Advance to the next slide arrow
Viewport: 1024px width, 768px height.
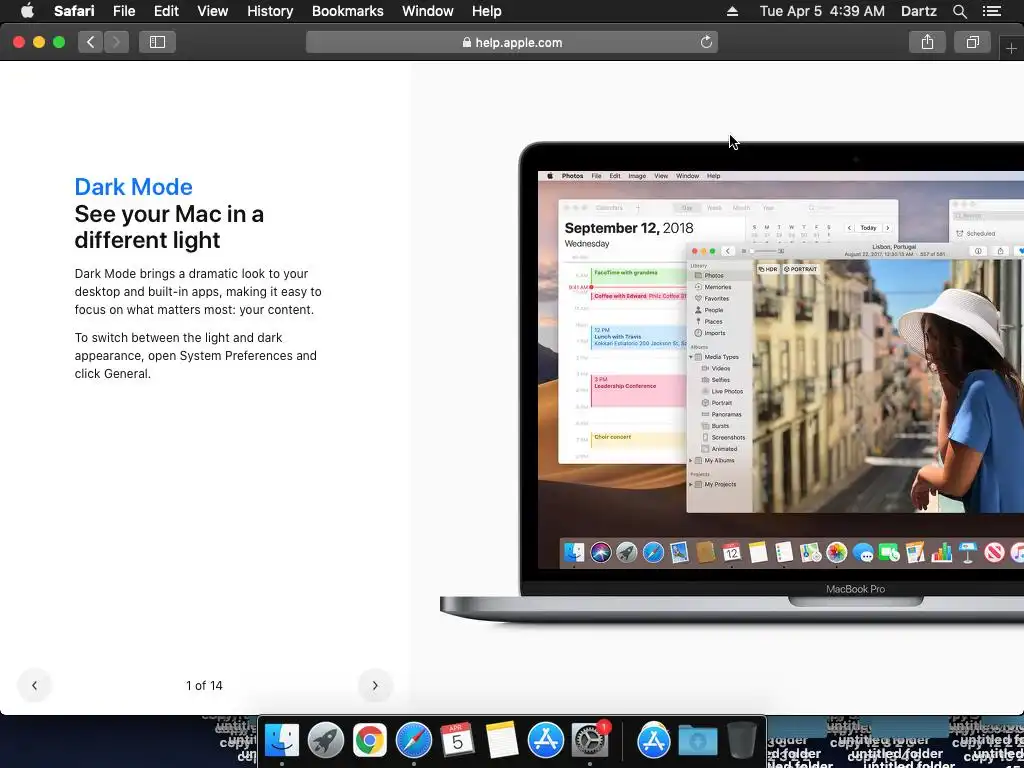click(375, 685)
